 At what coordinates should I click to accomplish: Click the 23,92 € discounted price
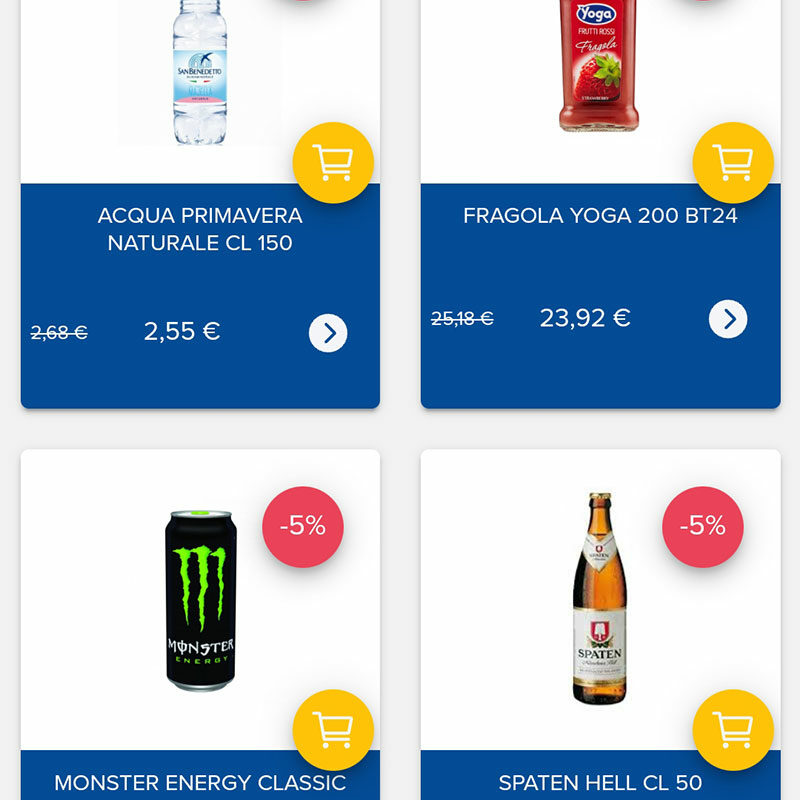coord(585,318)
